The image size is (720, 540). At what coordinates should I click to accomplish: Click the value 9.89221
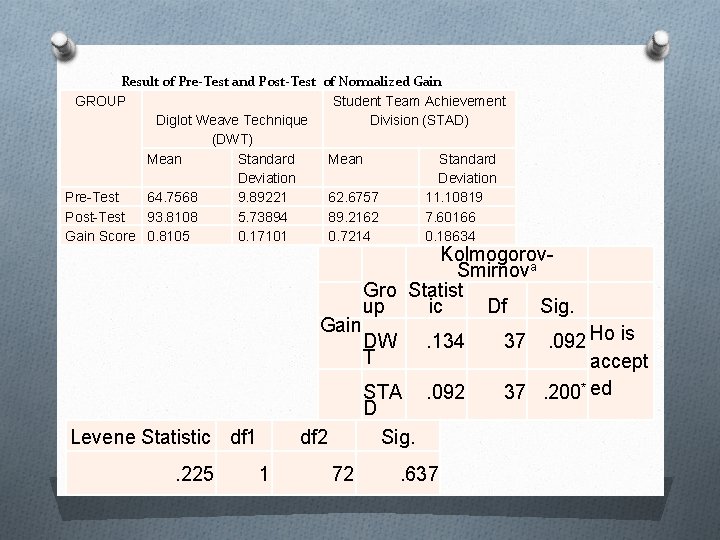(x=262, y=197)
